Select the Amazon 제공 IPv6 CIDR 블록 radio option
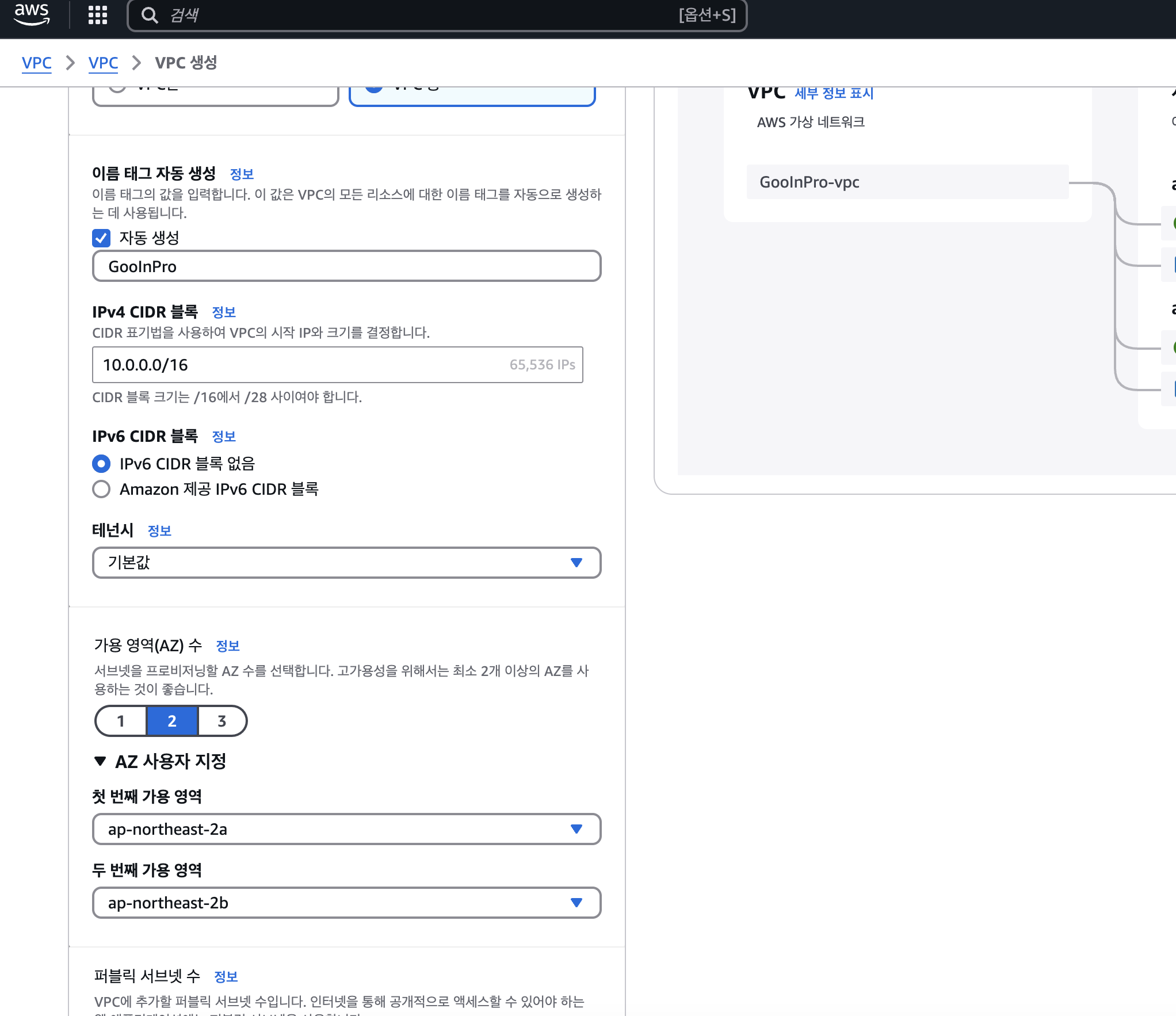Viewport: 1176px width, 1016px height. (101, 489)
